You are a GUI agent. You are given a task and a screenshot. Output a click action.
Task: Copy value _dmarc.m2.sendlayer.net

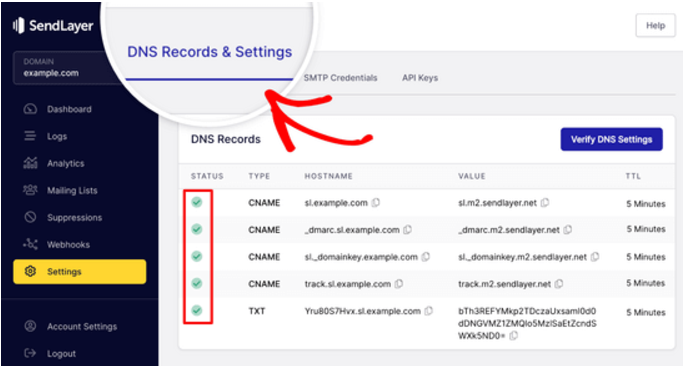point(567,230)
